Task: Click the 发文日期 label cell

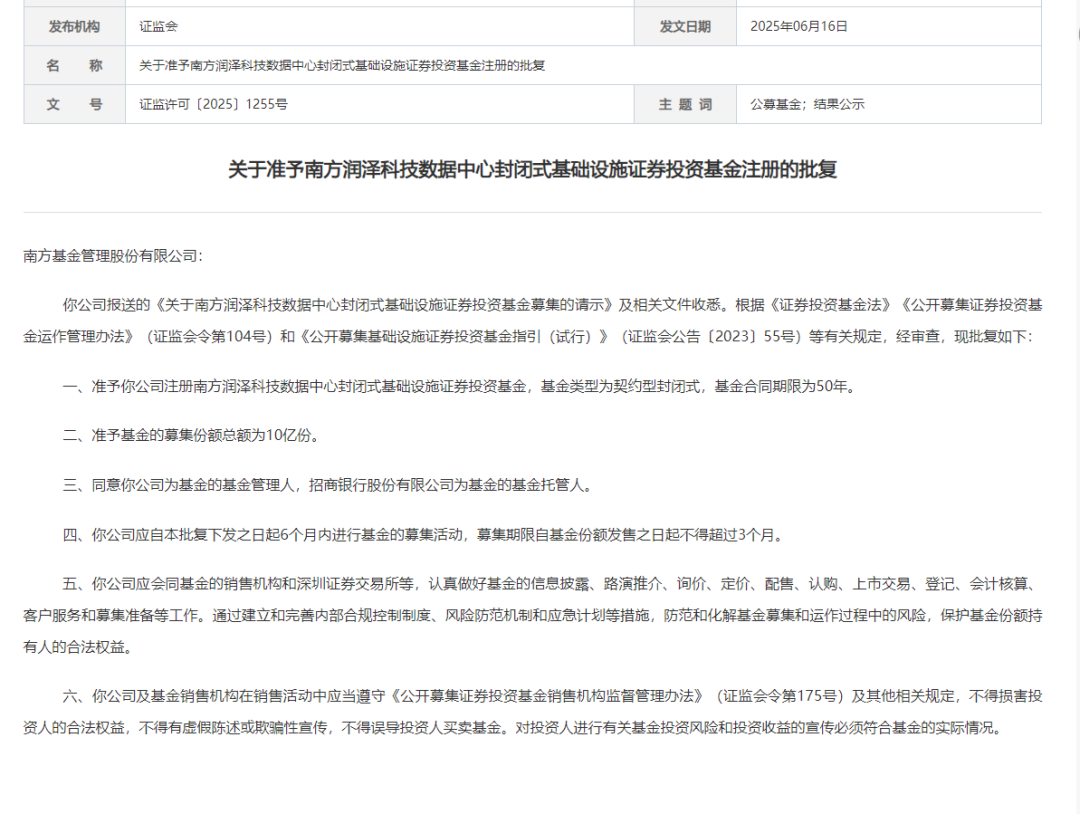Action: pyautogui.click(x=684, y=27)
